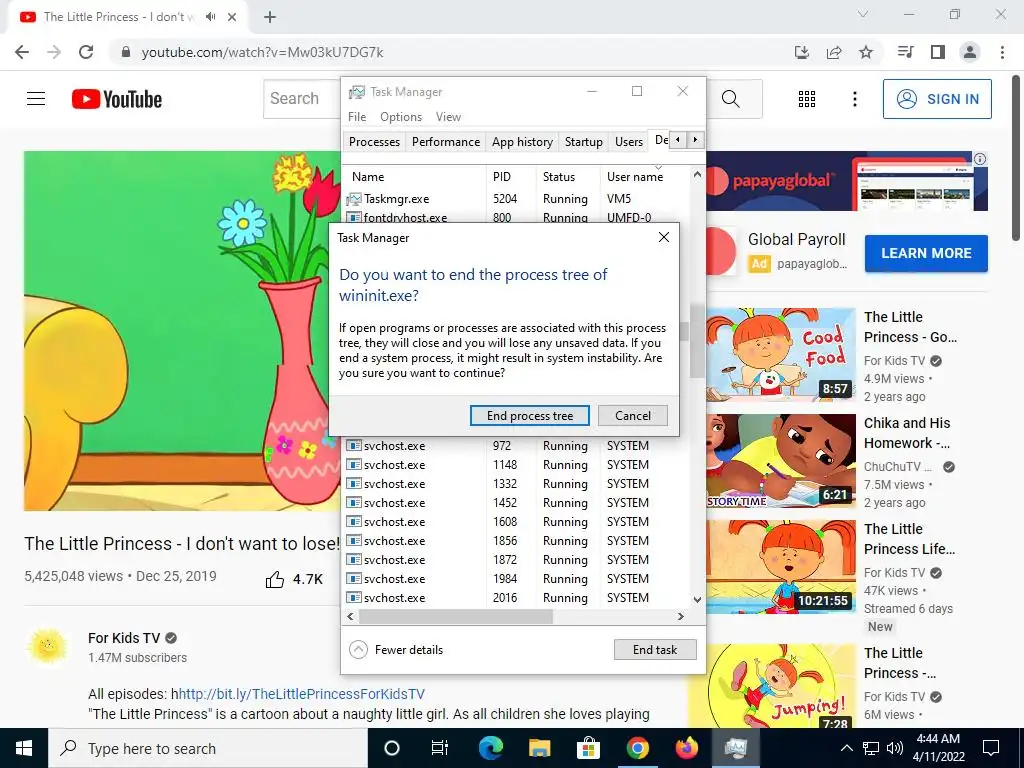Image resolution: width=1024 pixels, height=768 pixels.
Task: Click YouTube search field
Action: [x=302, y=99]
